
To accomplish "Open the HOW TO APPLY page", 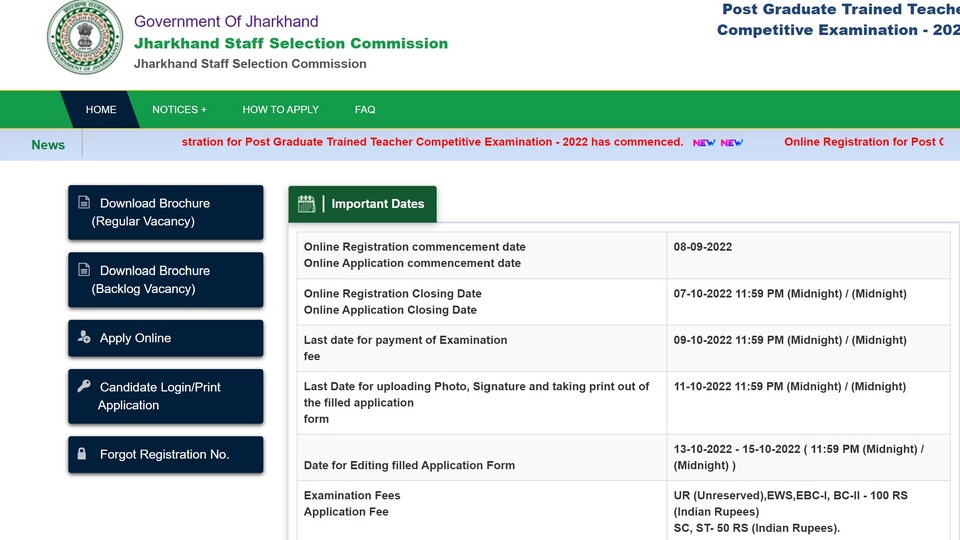I will point(280,110).
